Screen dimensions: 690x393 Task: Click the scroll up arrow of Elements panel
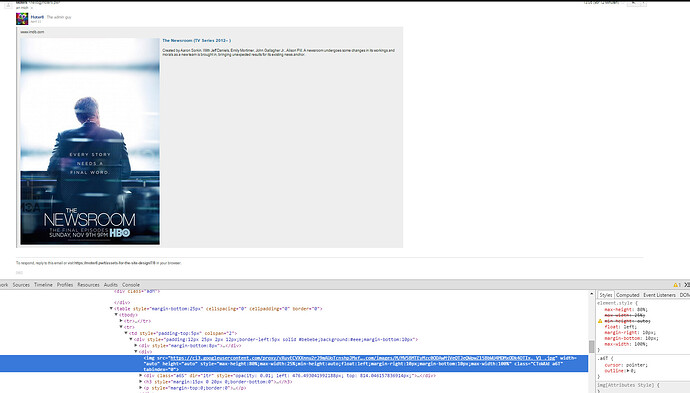[591, 294]
